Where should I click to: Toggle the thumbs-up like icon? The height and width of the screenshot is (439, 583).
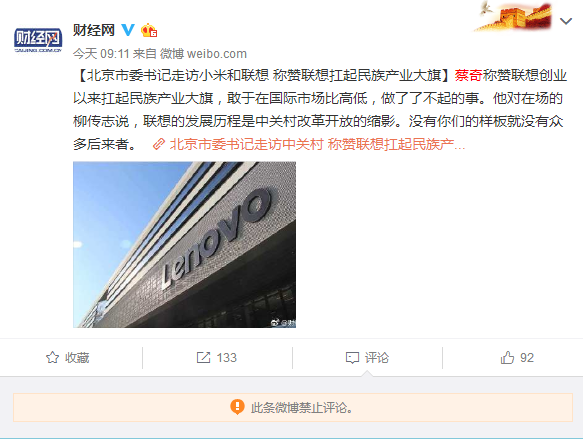pyautogui.click(x=507, y=358)
